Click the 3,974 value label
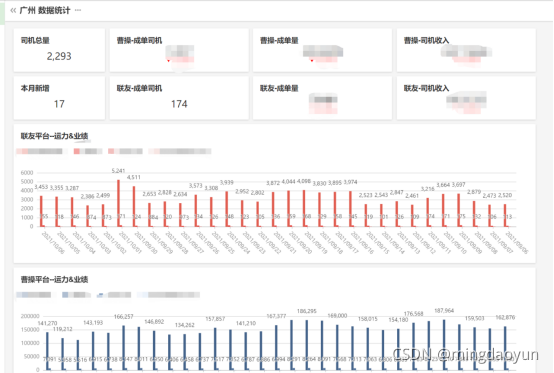This screenshot has height=373, width=554. point(350,182)
